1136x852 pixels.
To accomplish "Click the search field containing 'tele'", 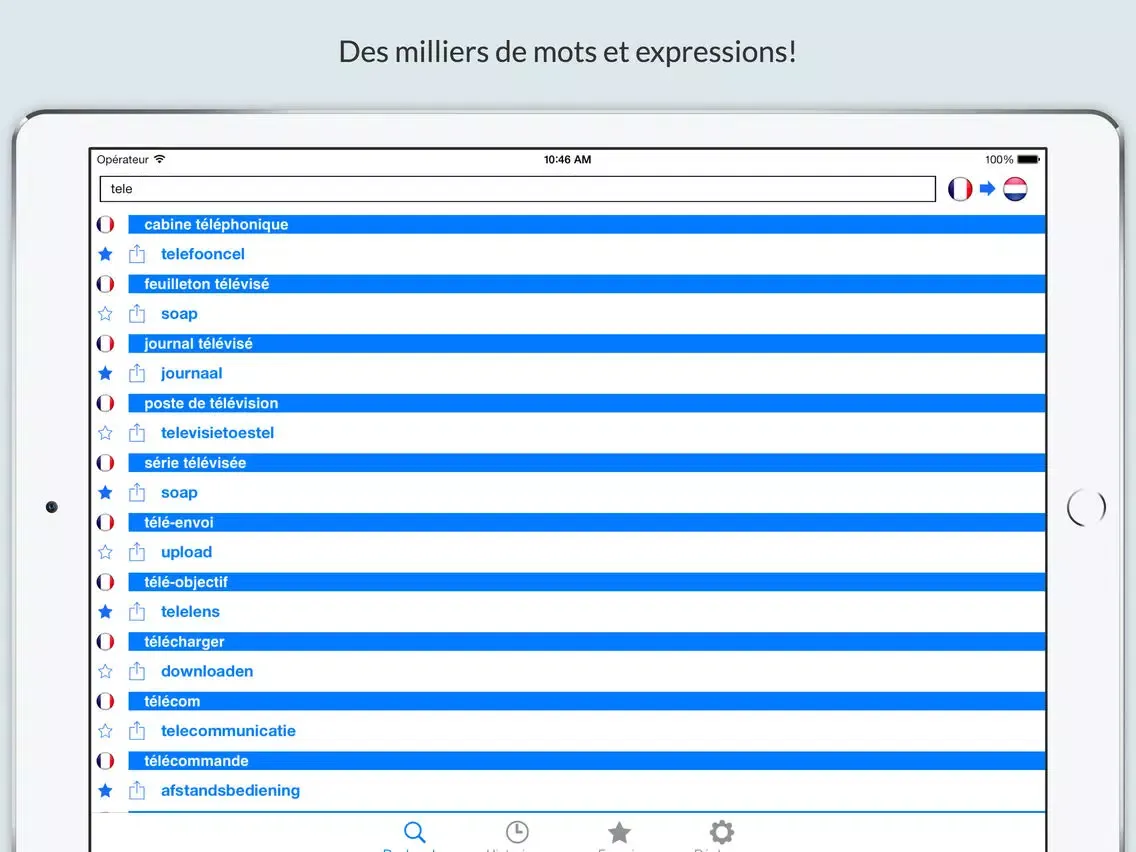I will coord(517,189).
